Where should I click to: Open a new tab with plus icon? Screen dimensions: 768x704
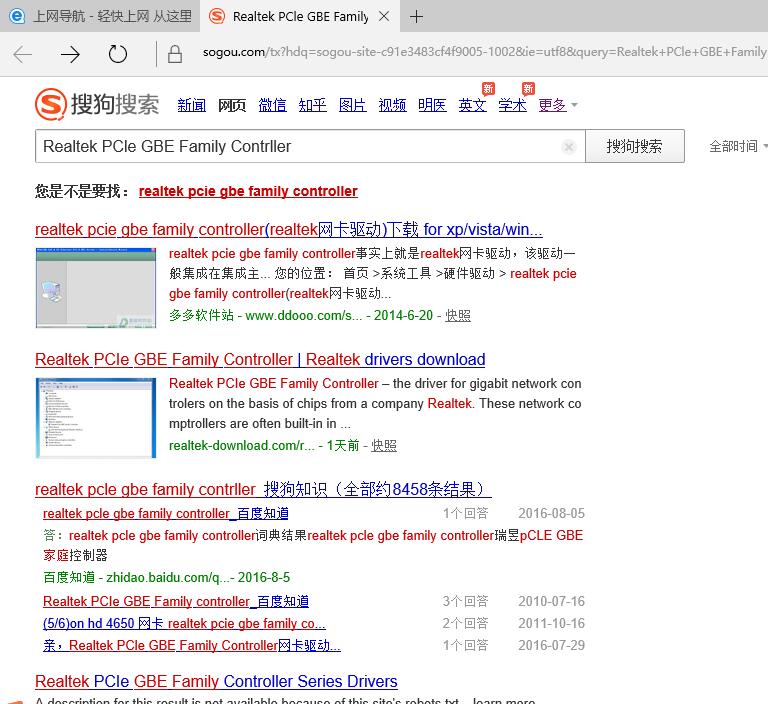coord(416,17)
